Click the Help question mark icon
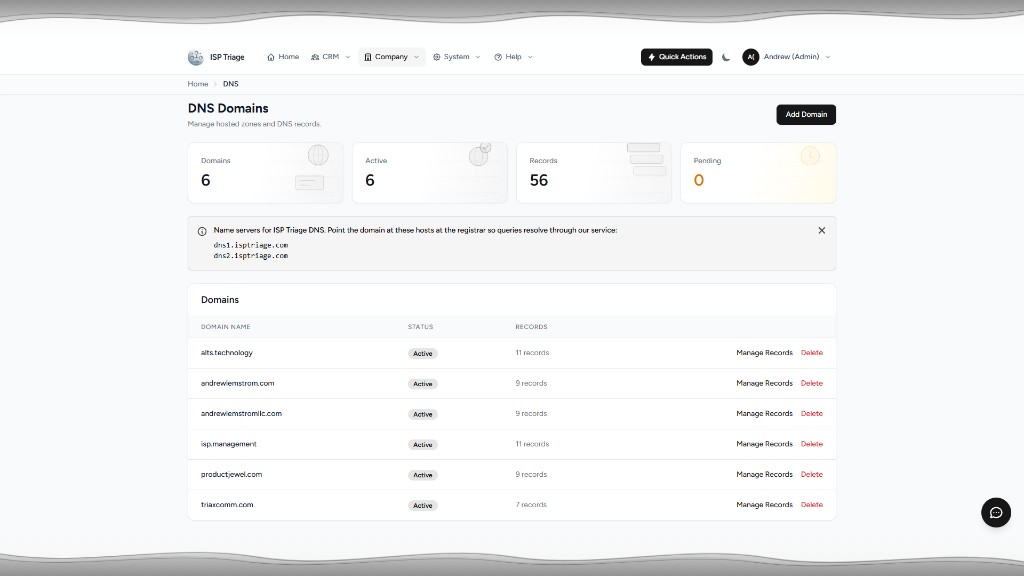This screenshot has height=576, width=1024. pyautogui.click(x=498, y=57)
